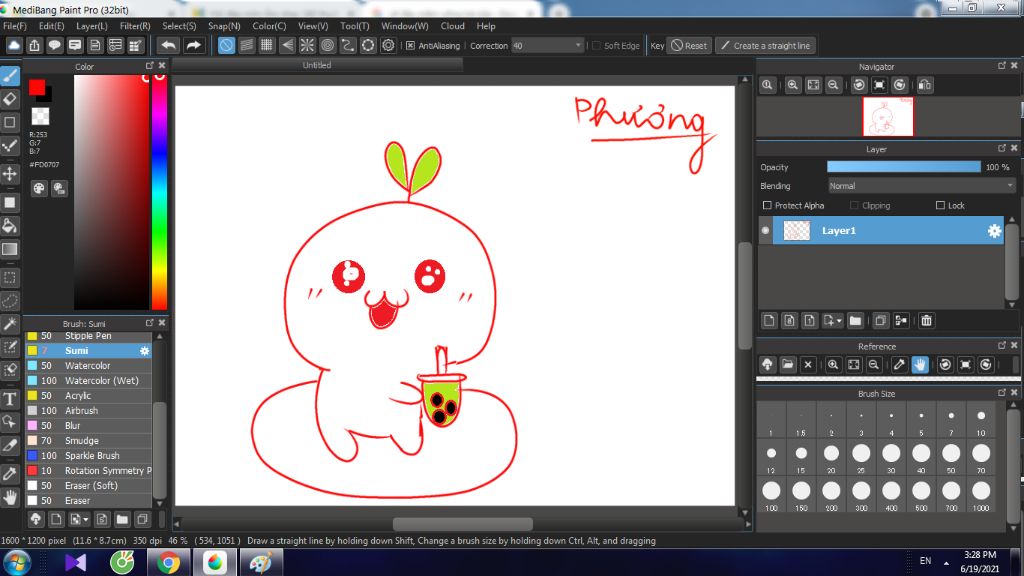Select the Eraser tool in left toolbar
The image size is (1024, 576).
10,99
